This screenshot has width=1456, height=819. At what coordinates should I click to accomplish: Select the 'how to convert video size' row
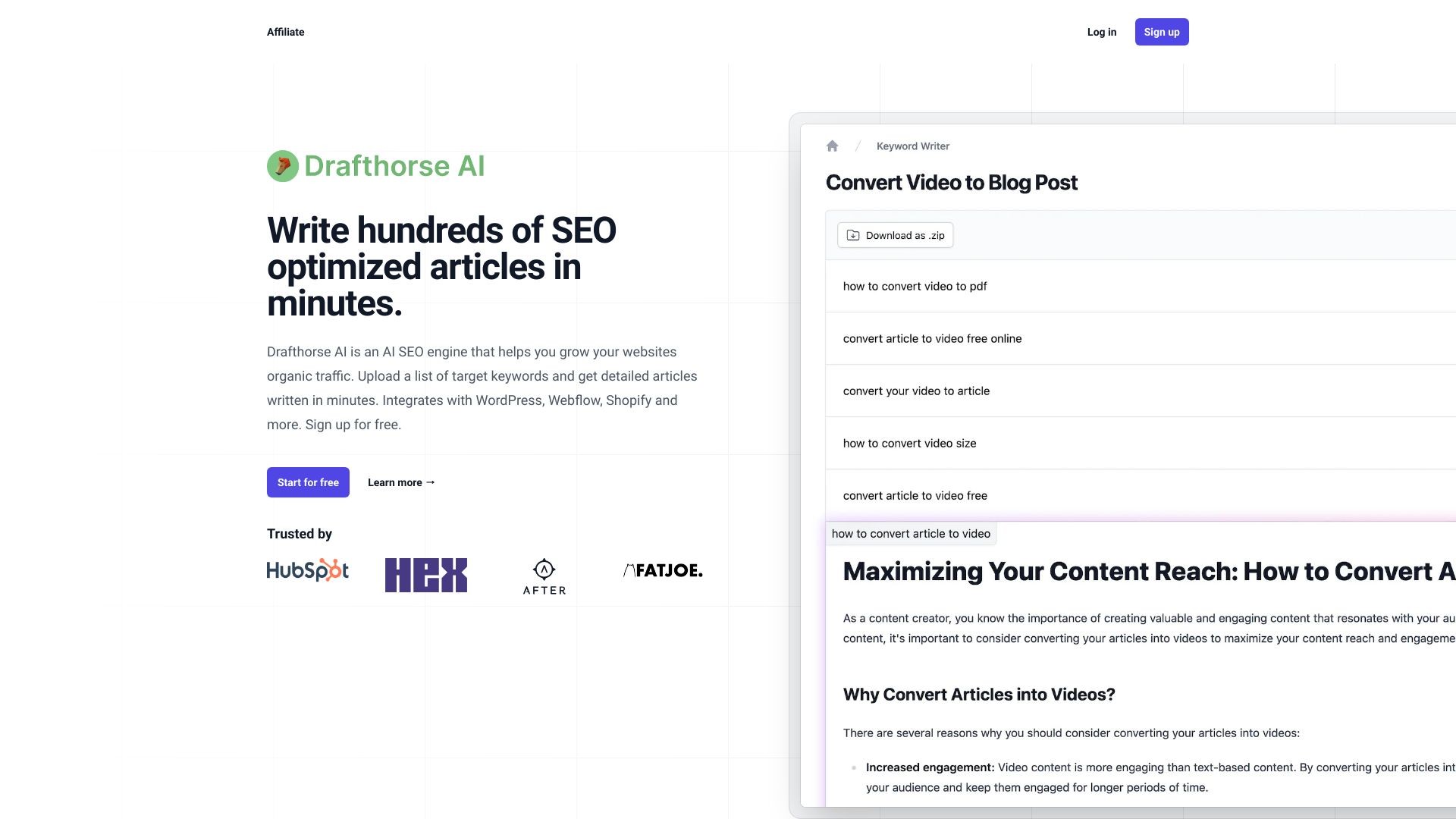click(909, 444)
